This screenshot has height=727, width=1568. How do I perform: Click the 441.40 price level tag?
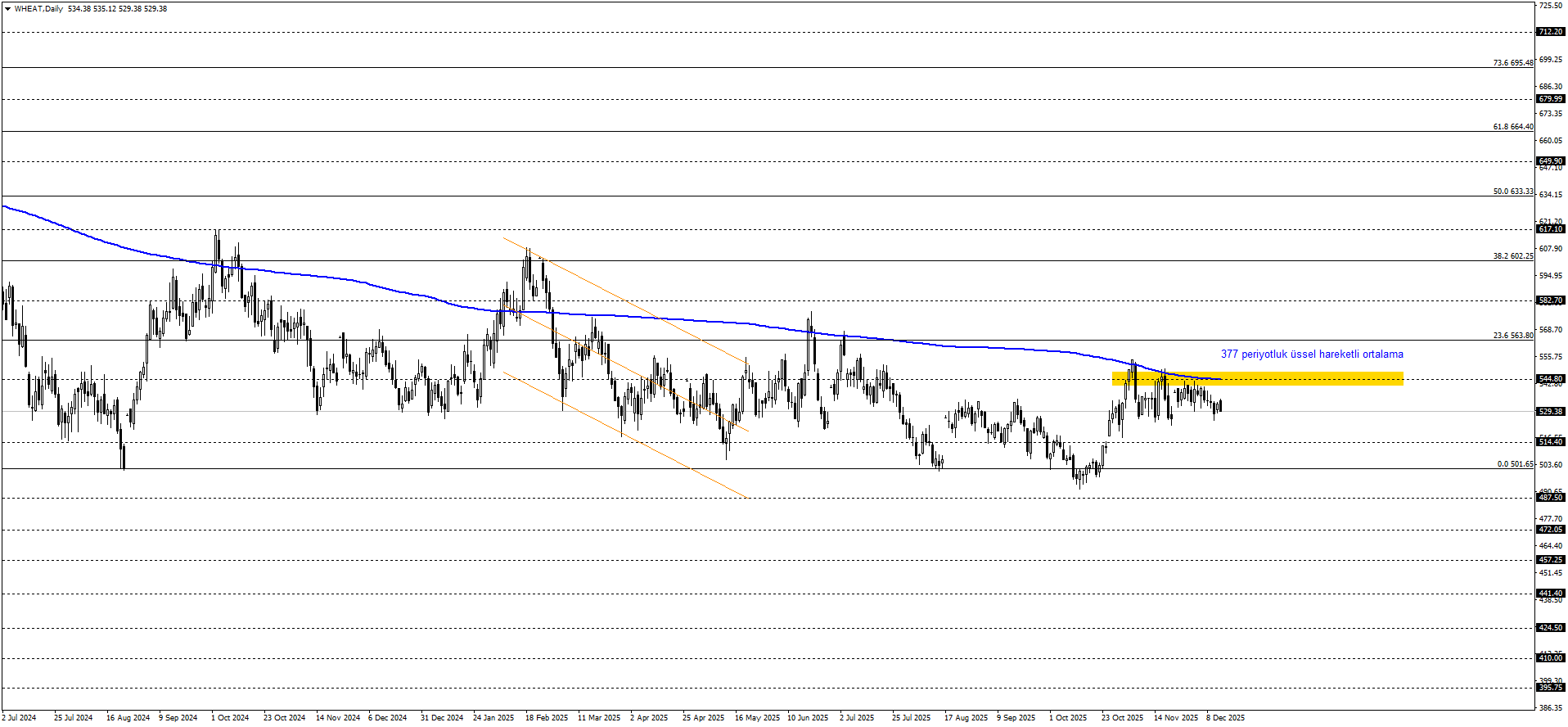pyautogui.click(x=1550, y=594)
